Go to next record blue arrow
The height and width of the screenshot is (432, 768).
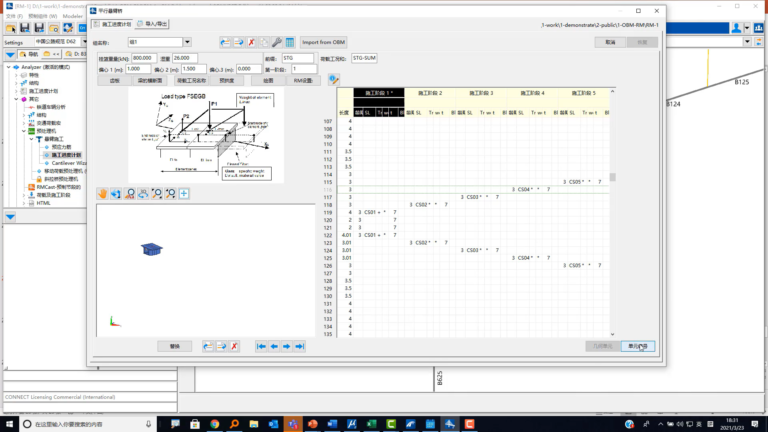pos(287,346)
